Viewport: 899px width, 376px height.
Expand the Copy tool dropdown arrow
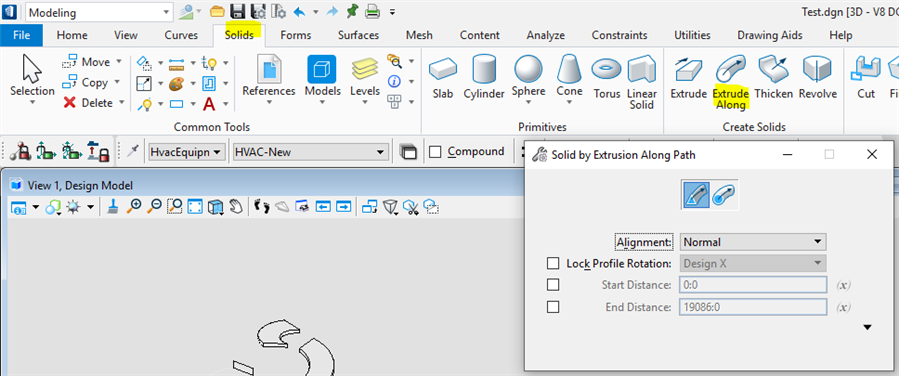(x=116, y=83)
